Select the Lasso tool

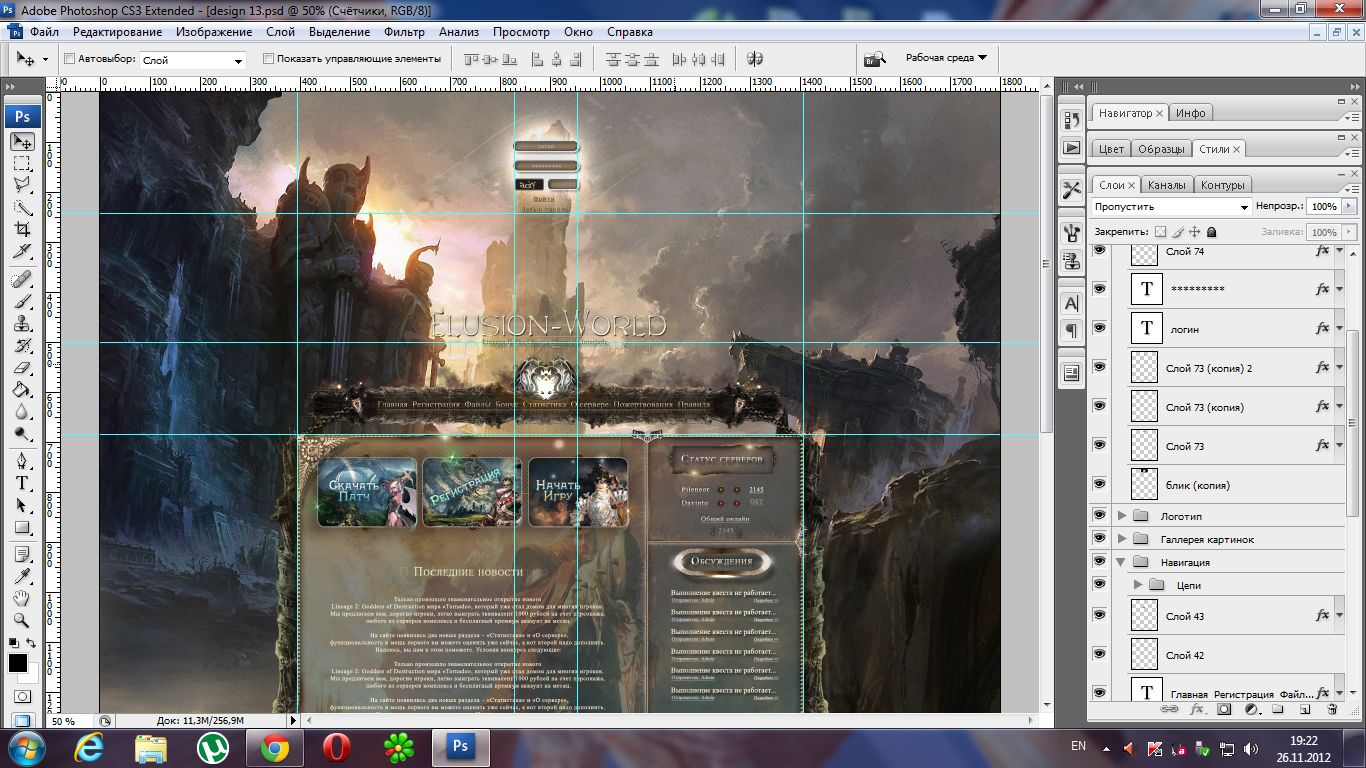click(22, 185)
